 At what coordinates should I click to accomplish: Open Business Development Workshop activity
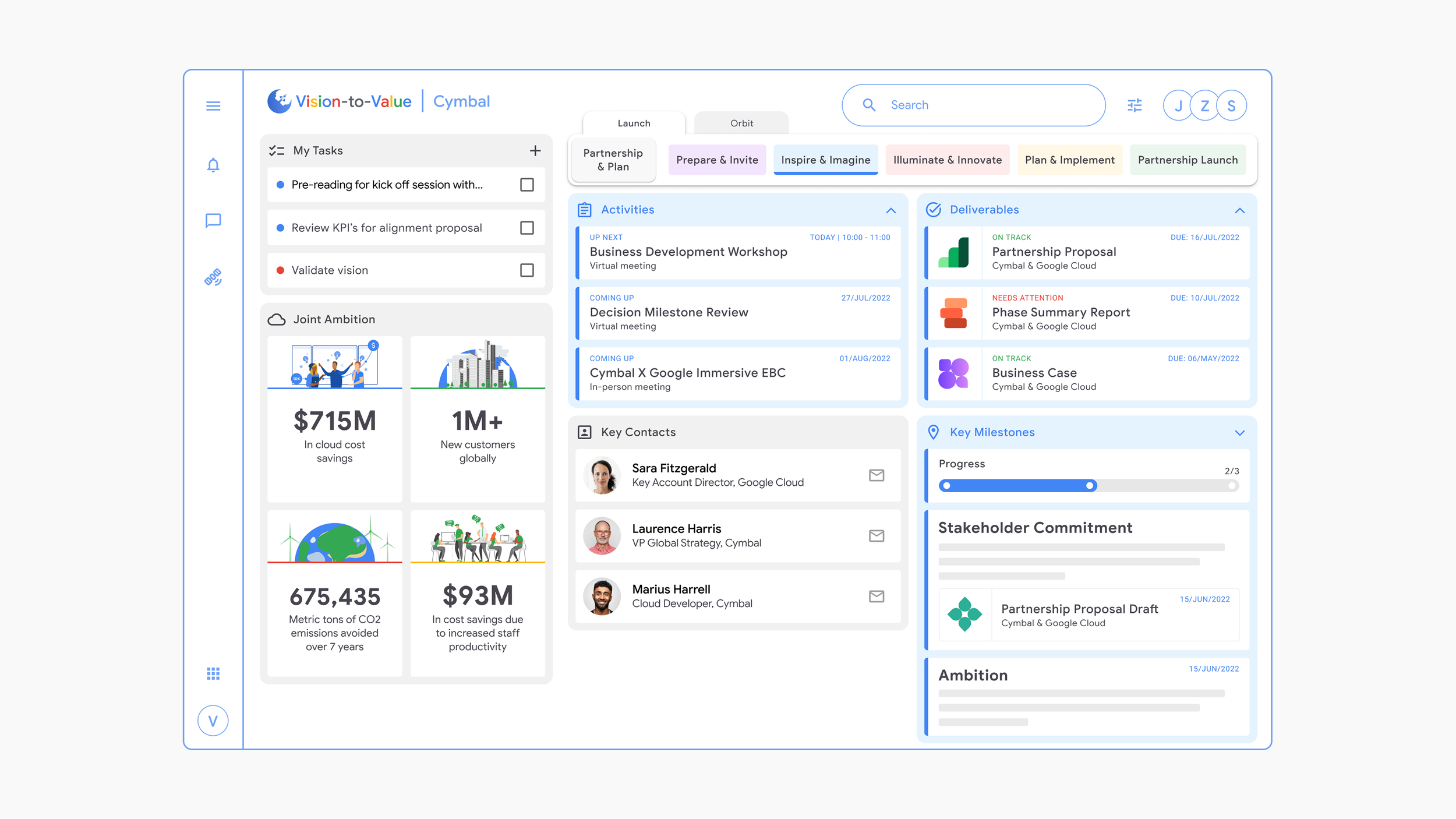tap(738, 252)
